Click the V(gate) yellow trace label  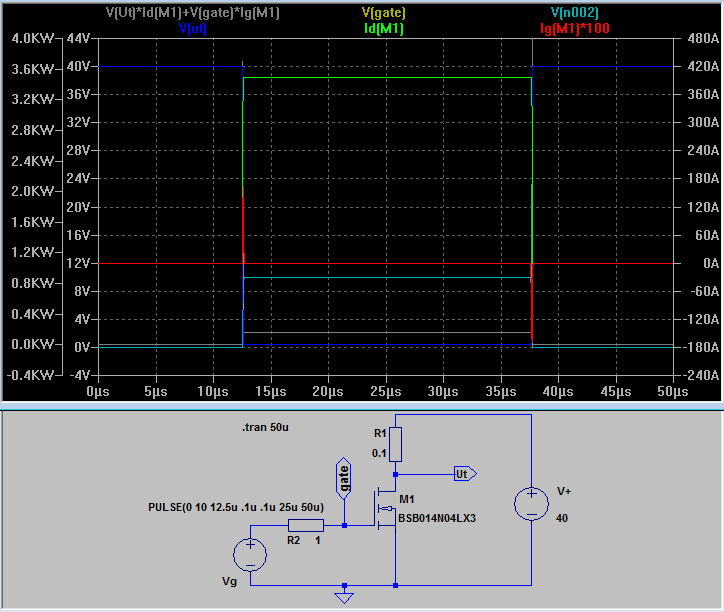[384, 12]
